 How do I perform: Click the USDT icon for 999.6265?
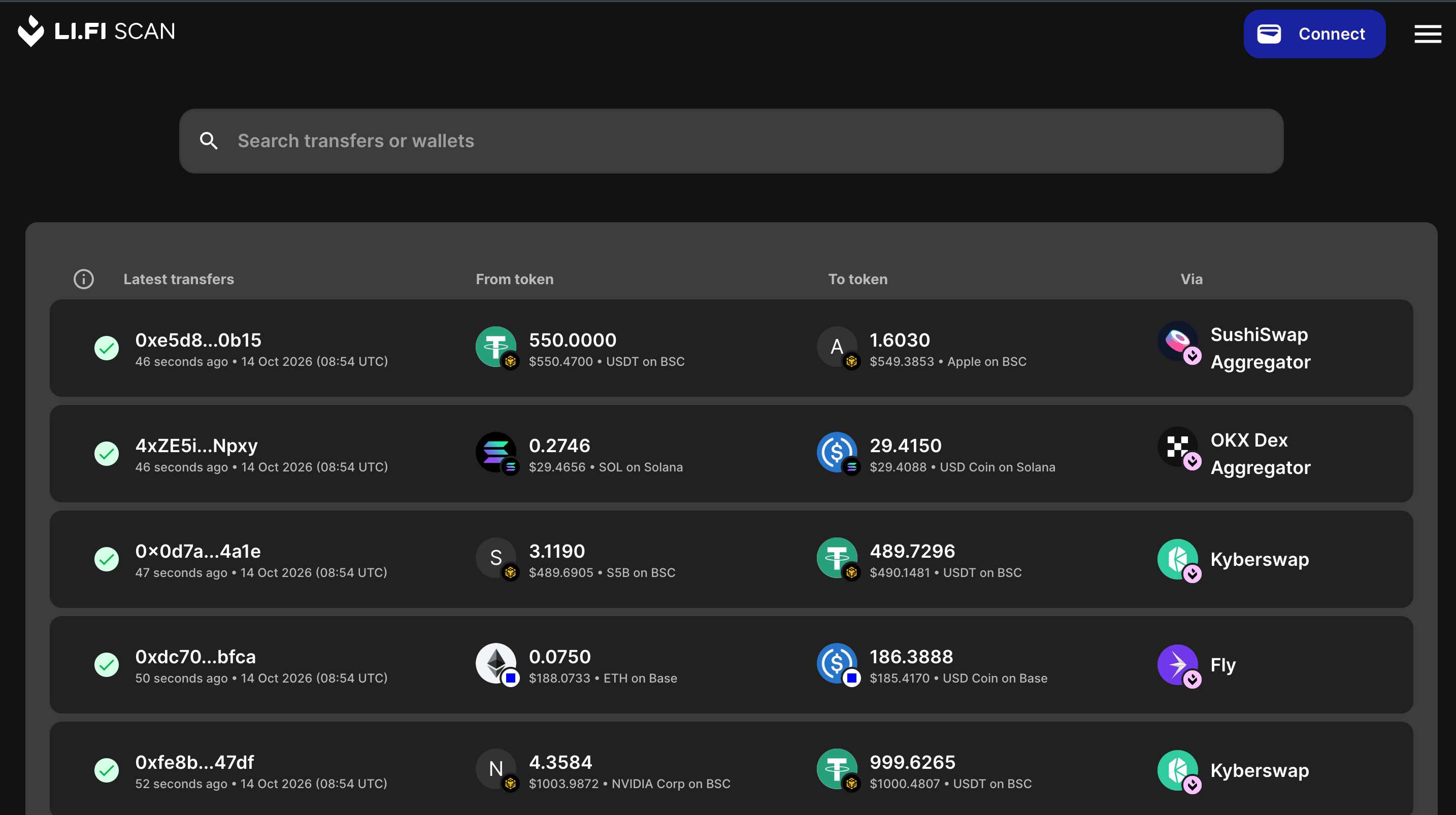tap(837, 769)
